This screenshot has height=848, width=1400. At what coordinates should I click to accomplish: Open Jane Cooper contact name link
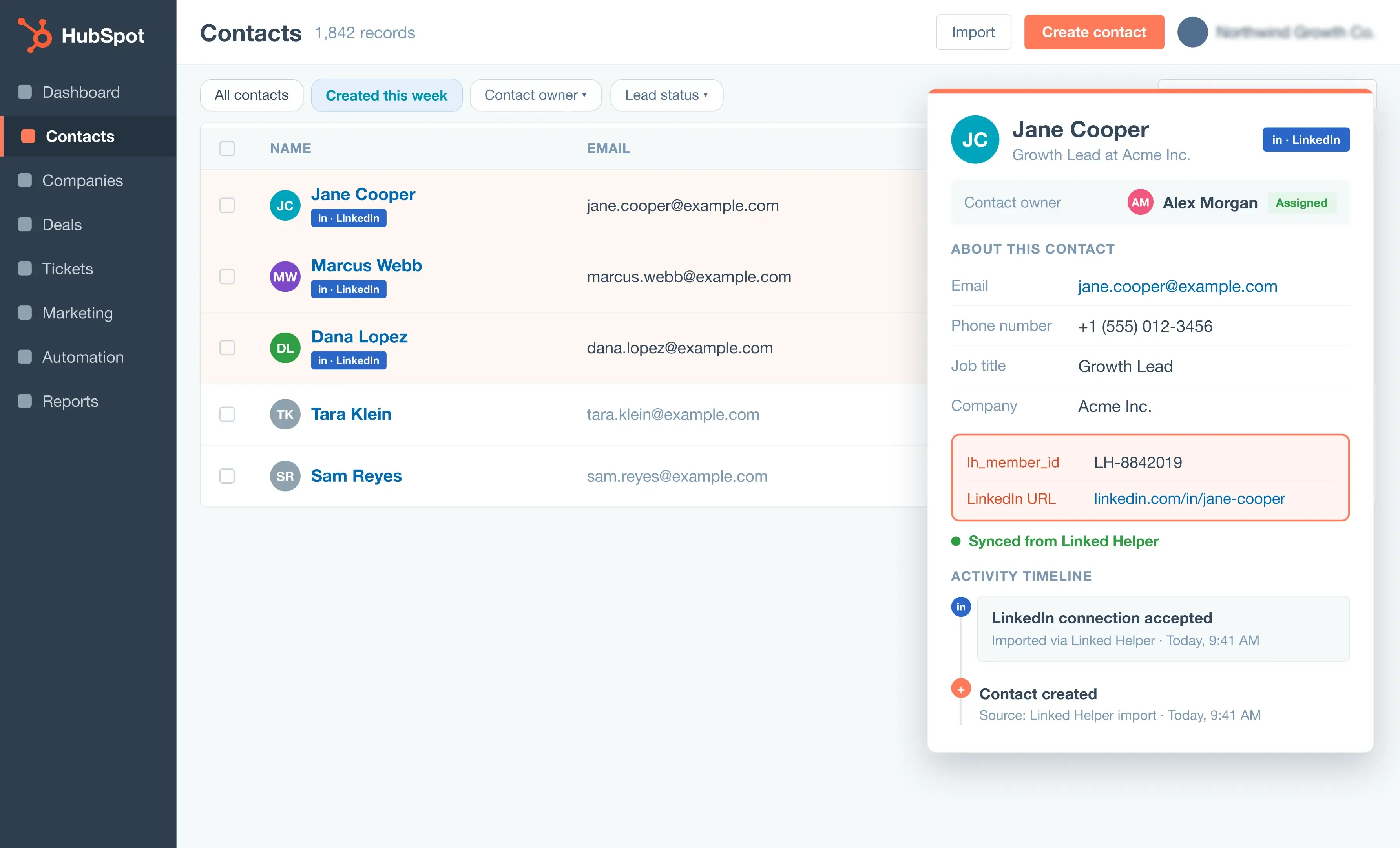pos(363,194)
